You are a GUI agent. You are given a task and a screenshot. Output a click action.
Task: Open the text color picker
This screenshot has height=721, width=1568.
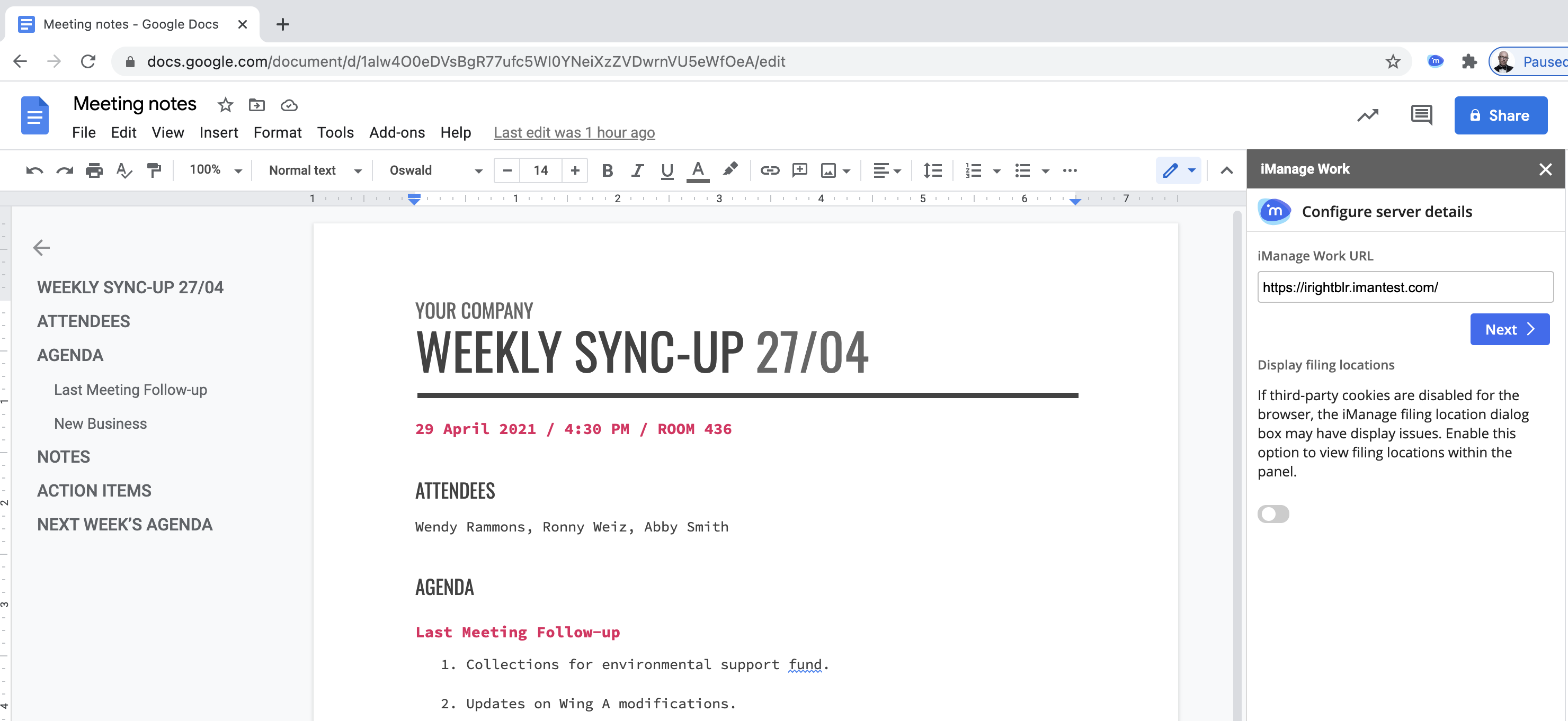tap(698, 170)
